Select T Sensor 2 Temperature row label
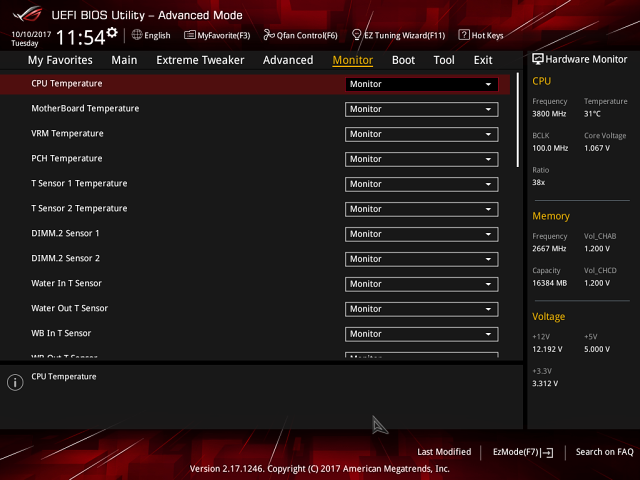640x480 pixels. [79, 209]
